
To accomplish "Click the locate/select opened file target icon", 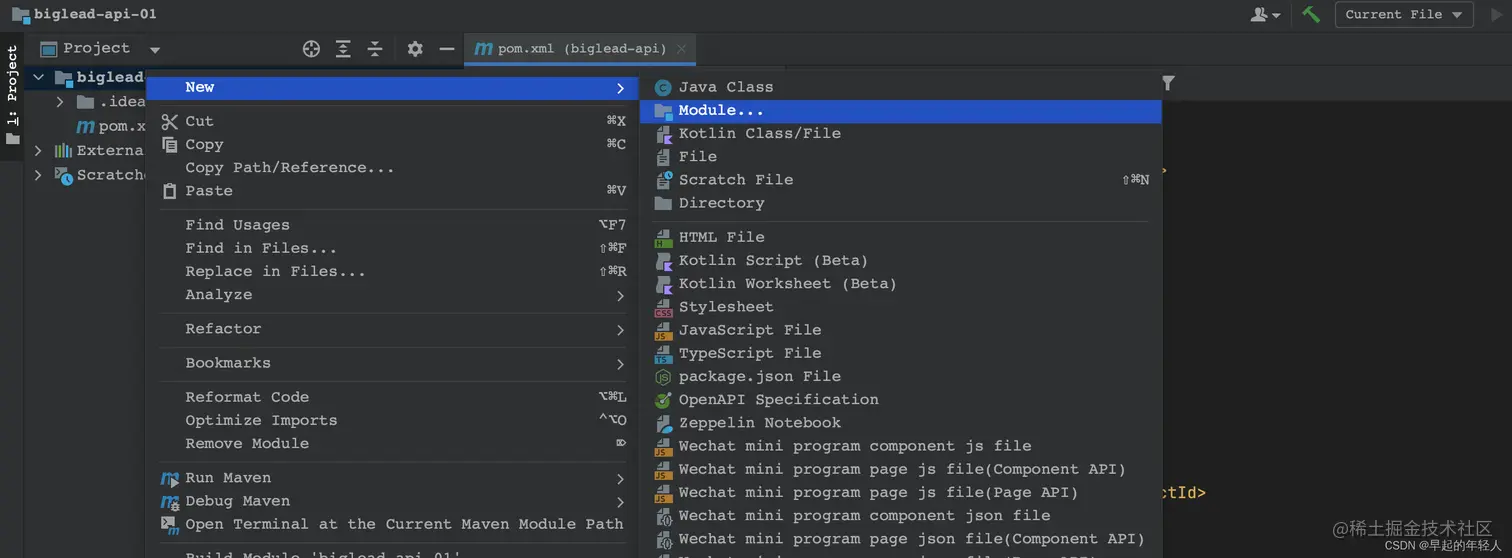I will pos(311,48).
